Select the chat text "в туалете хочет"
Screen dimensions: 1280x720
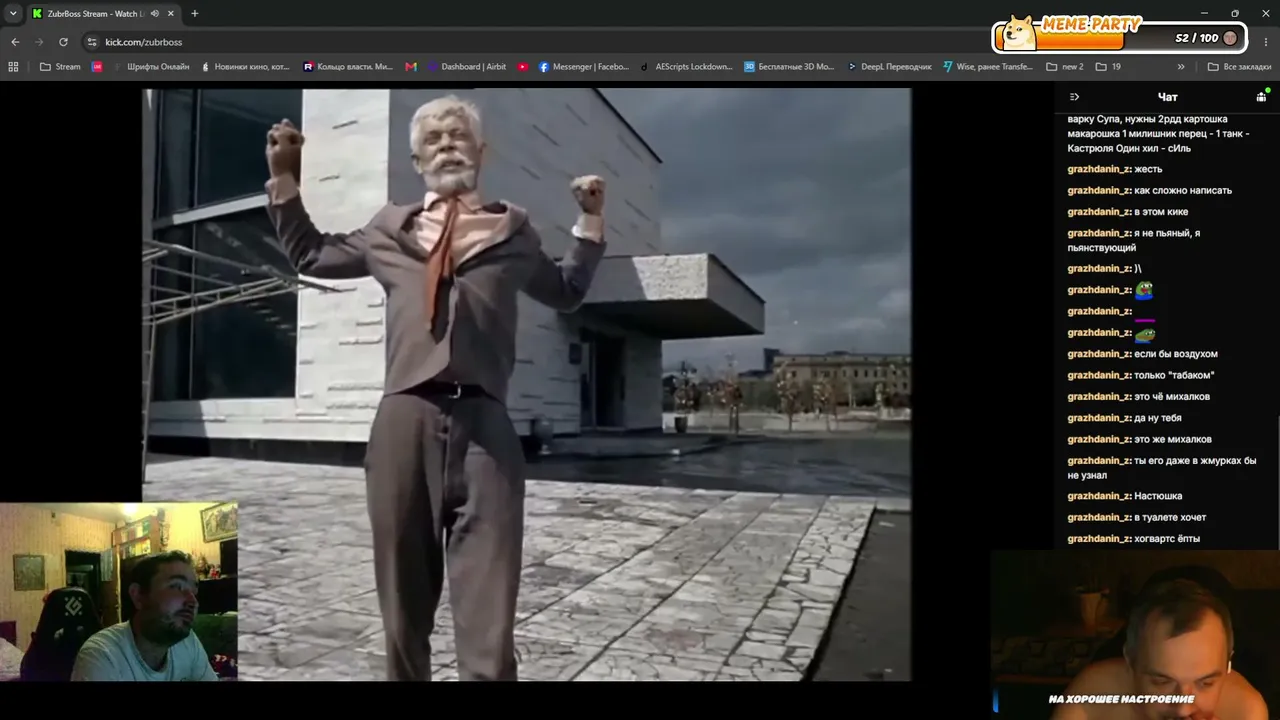(x=1170, y=517)
